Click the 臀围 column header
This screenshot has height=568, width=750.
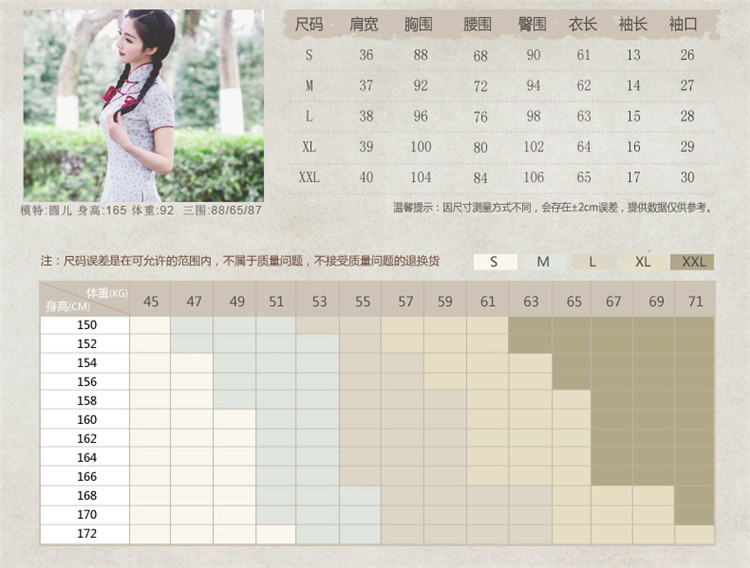pyautogui.click(x=533, y=24)
